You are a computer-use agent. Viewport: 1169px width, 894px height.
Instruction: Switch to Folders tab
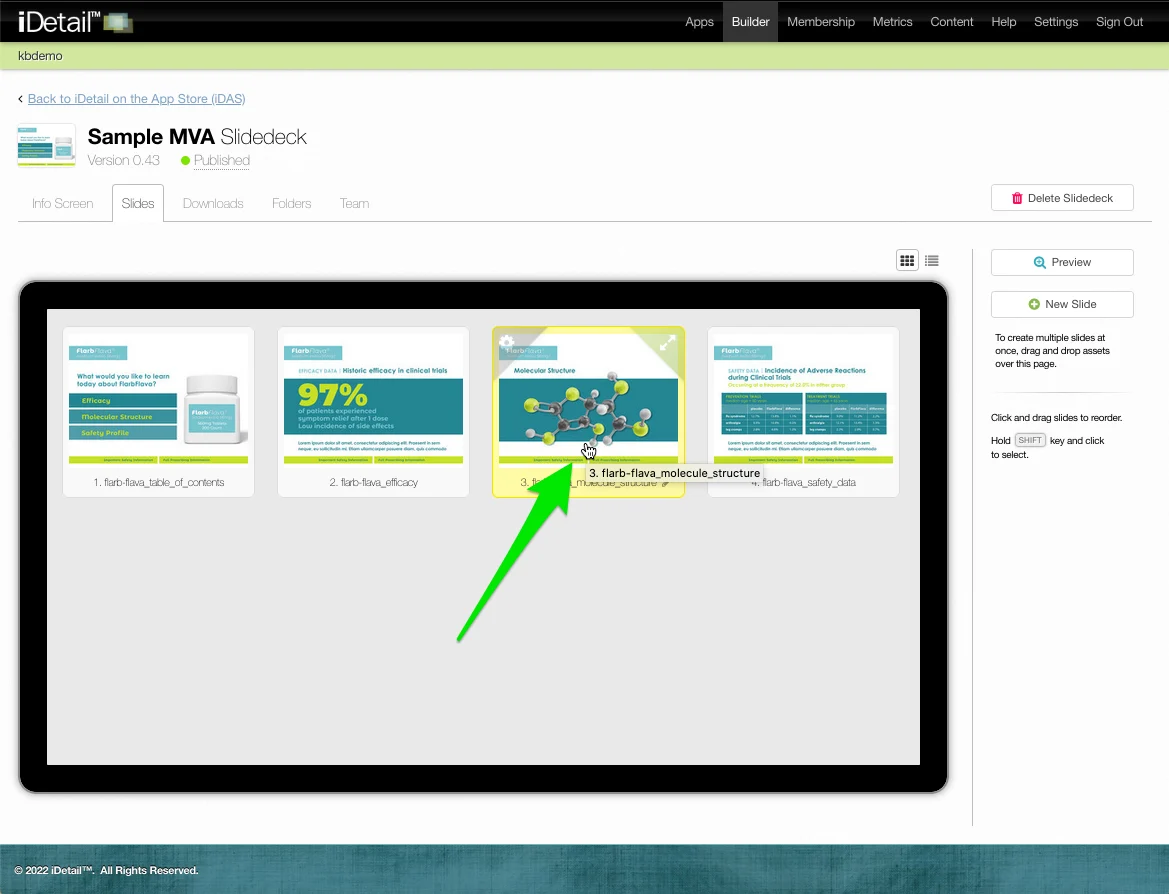(292, 204)
